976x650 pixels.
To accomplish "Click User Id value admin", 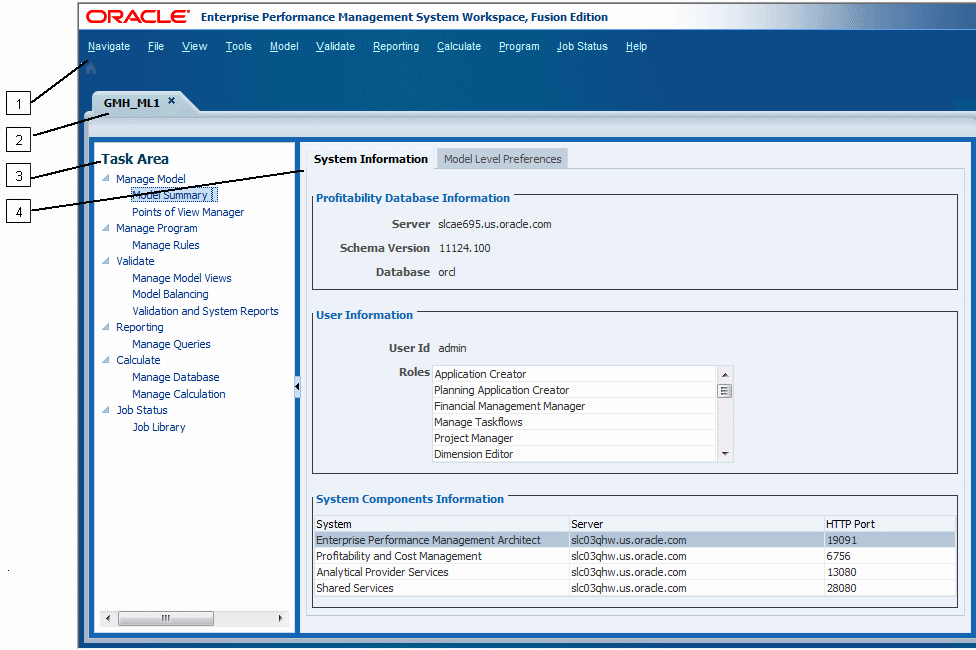I will point(452,348).
